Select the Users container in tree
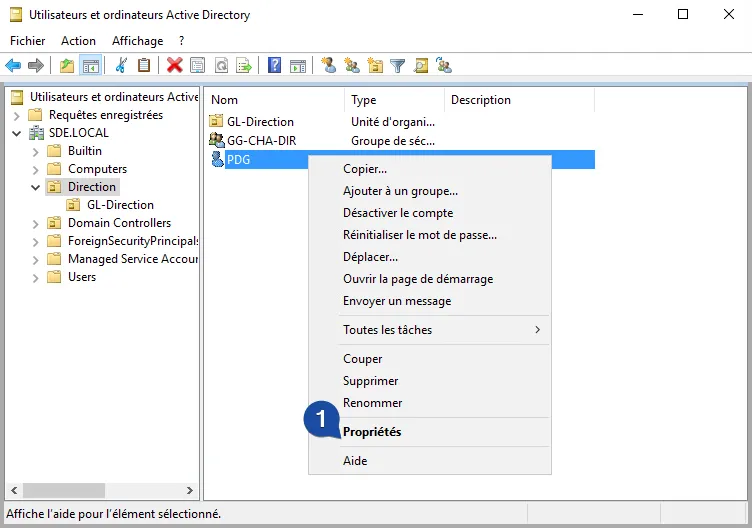 (x=81, y=277)
